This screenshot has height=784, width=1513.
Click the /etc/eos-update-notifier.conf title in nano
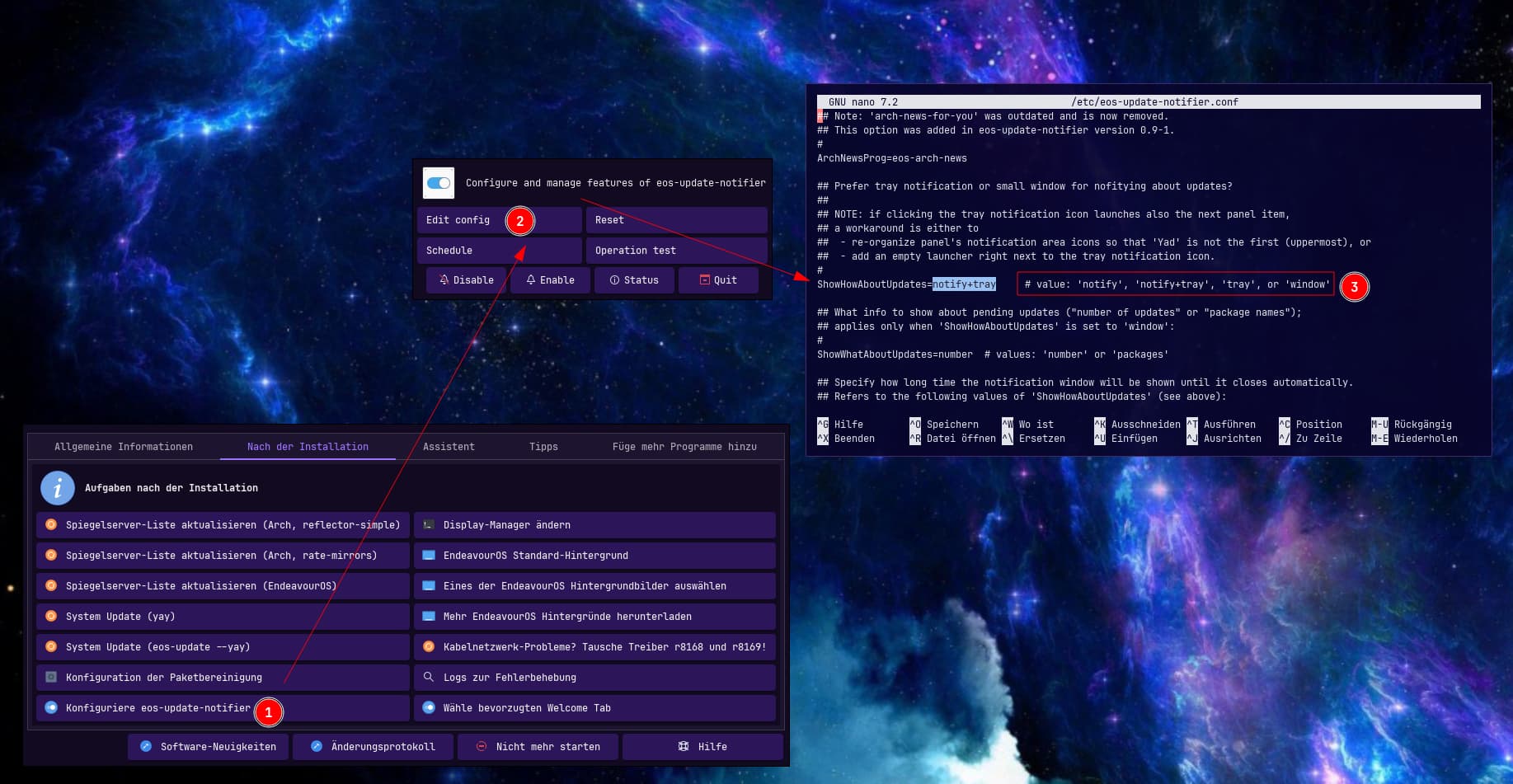[1154, 102]
